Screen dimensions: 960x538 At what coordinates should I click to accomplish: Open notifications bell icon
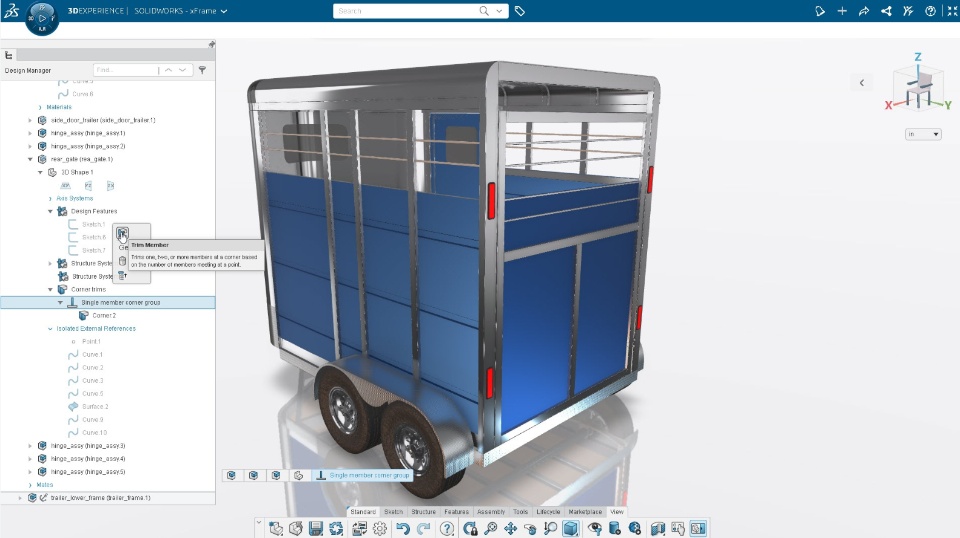coord(820,11)
